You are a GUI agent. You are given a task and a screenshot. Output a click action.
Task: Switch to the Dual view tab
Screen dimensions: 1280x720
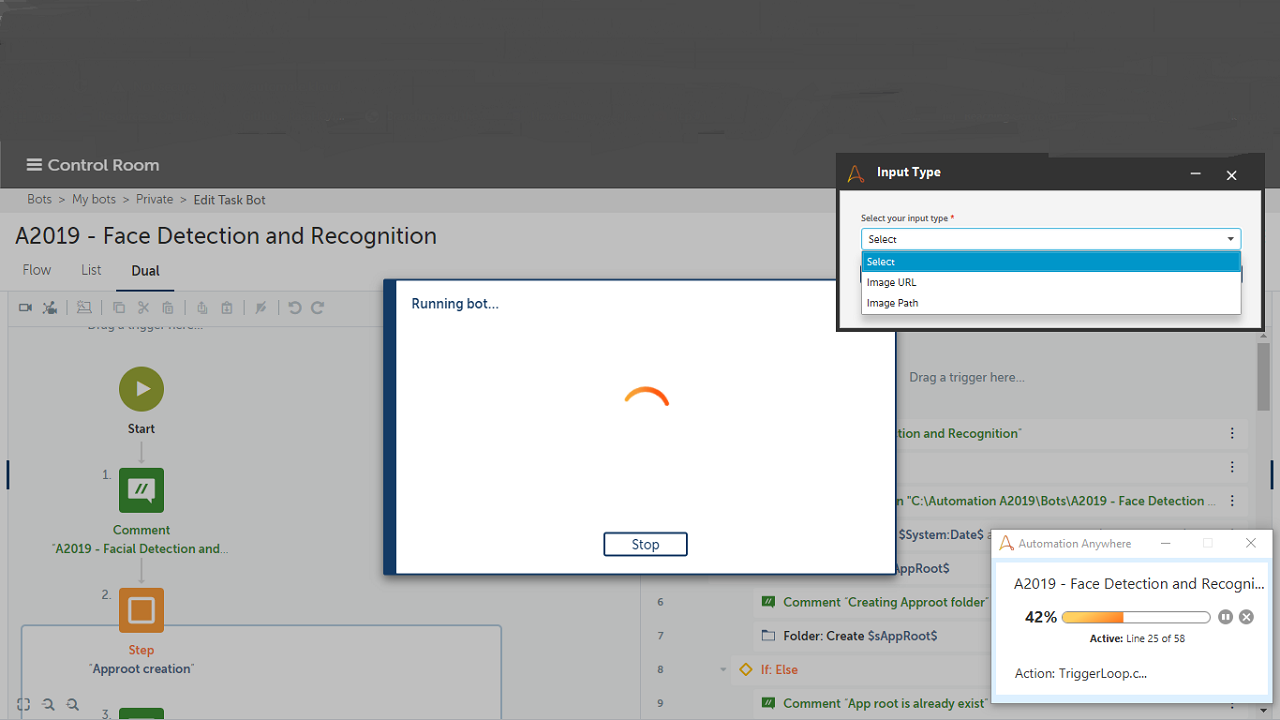pos(145,271)
